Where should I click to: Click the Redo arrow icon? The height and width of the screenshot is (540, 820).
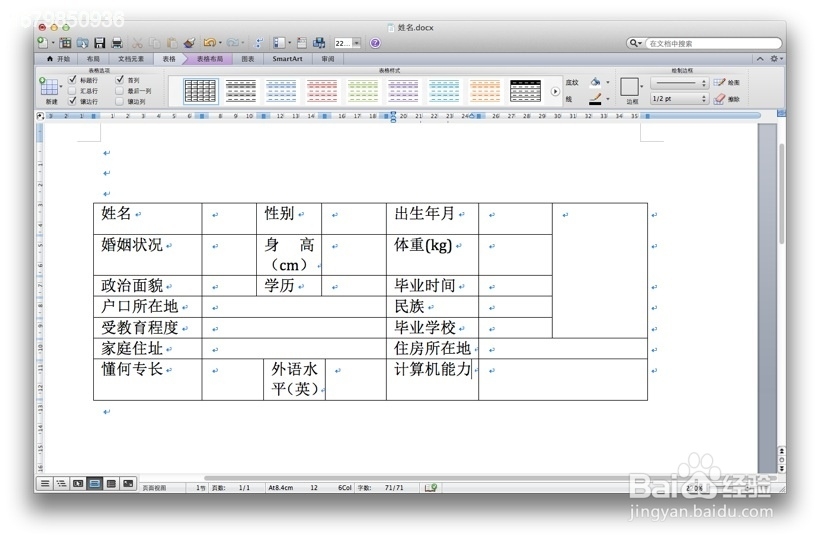pos(233,43)
